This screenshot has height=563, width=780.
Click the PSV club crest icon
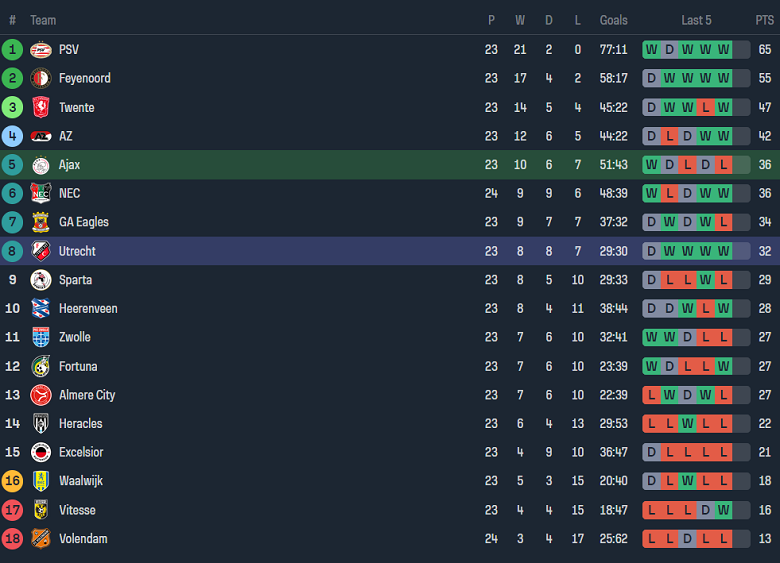click(x=41, y=49)
